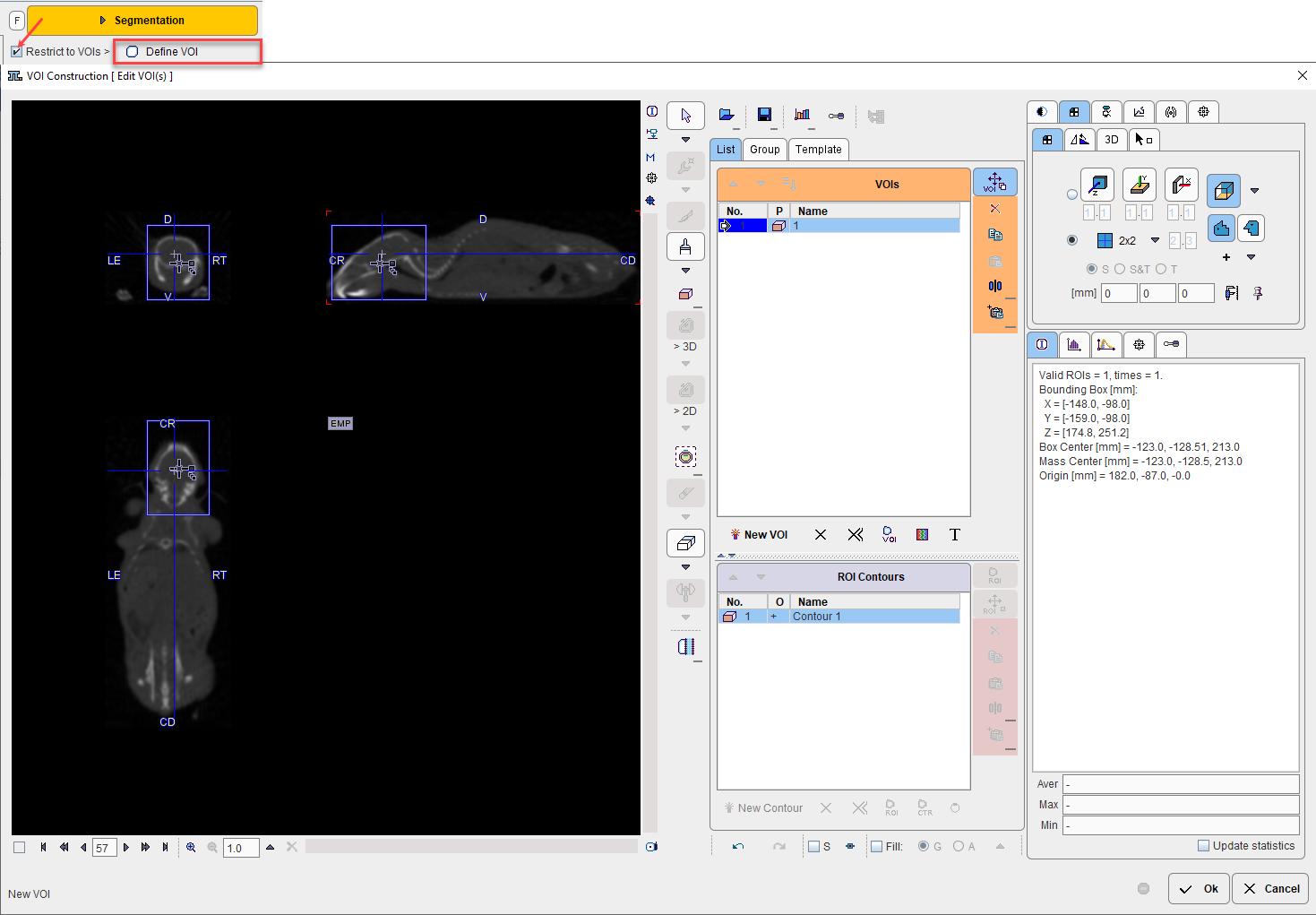Open the 2x2 layout dropdown arrow
1316x915 pixels.
point(1155,240)
